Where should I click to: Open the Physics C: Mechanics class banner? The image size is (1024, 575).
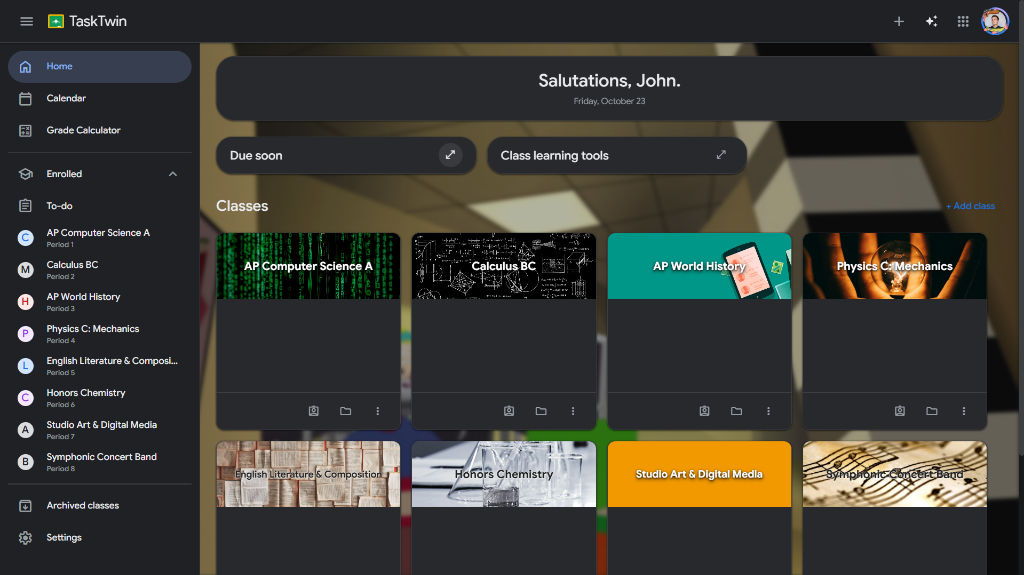[x=895, y=266]
